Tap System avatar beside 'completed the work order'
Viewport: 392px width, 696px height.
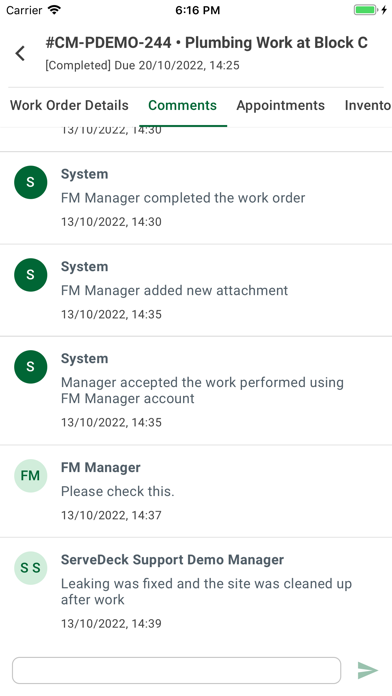pyautogui.click(x=31, y=182)
